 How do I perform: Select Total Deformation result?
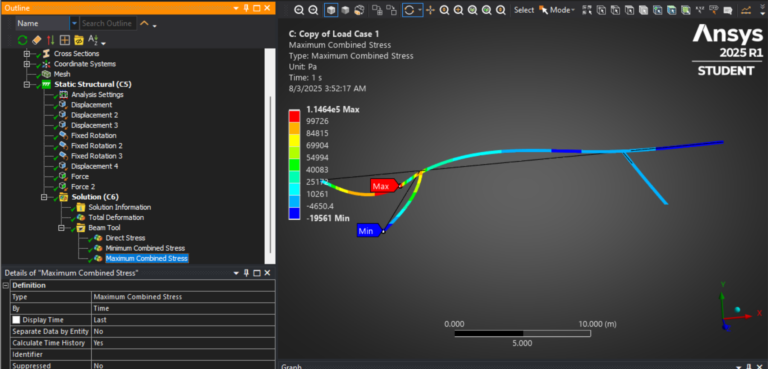(116, 218)
